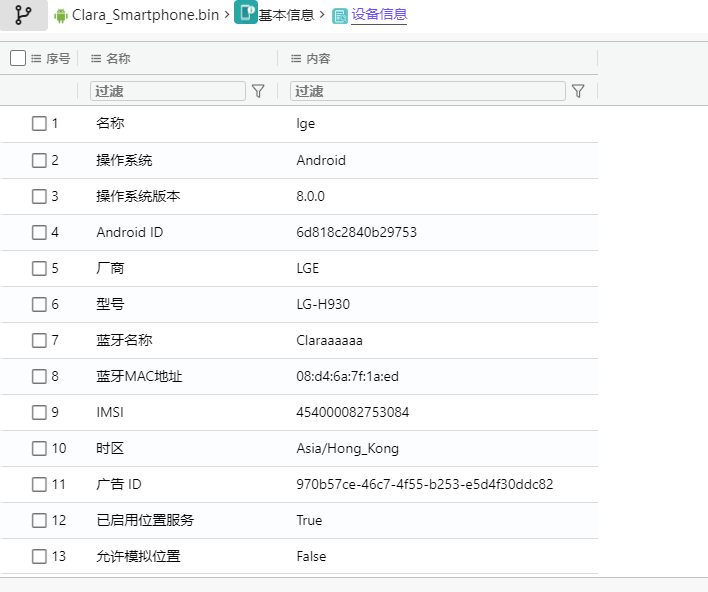Select the LG-H930 model value
708x592 pixels.
[323, 304]
